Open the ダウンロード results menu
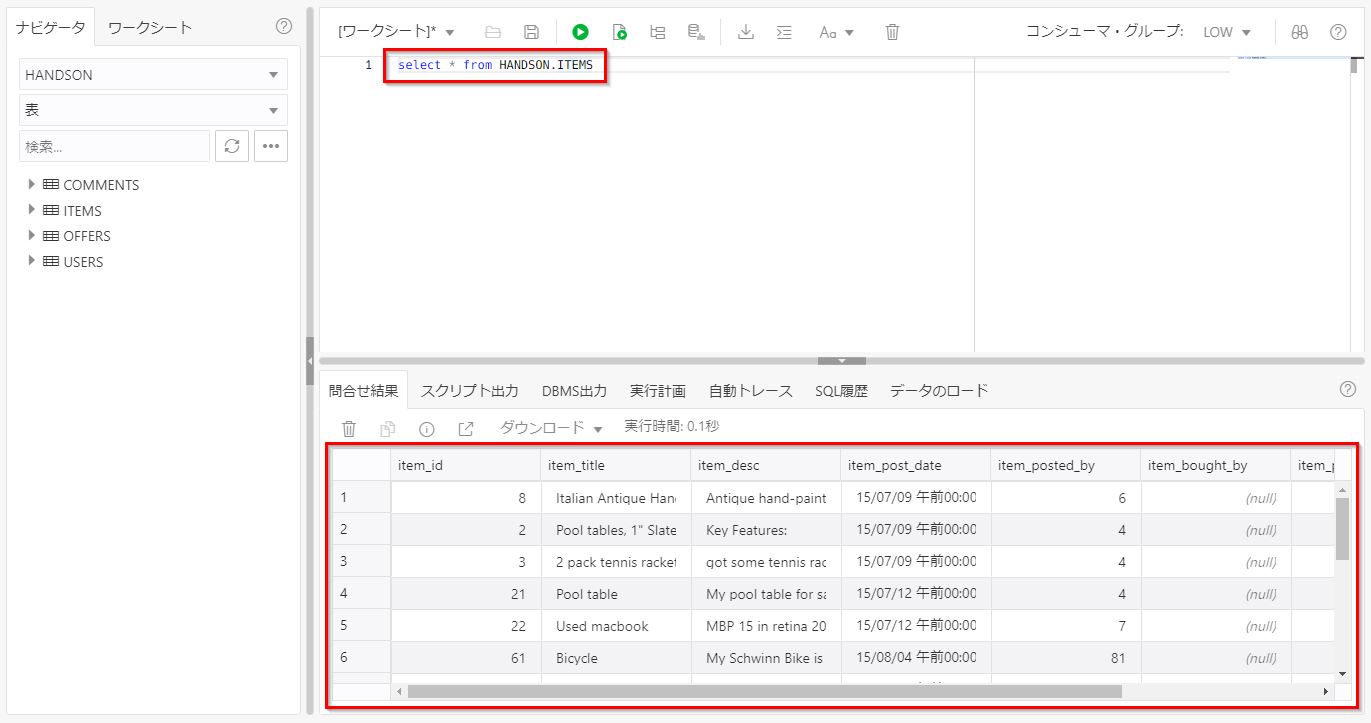 [x=551, y=428]
